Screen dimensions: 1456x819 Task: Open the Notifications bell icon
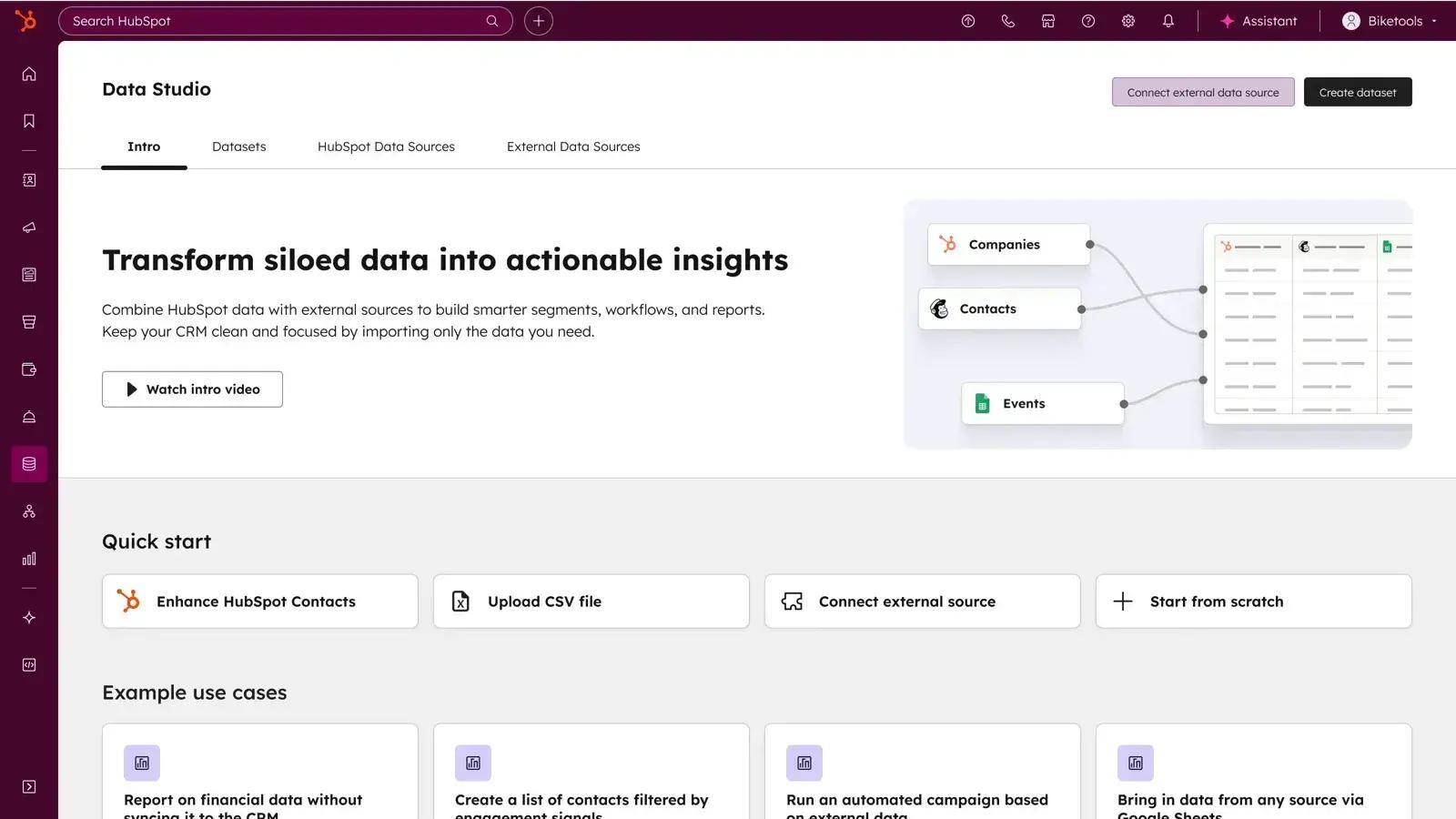[1168, 21]
